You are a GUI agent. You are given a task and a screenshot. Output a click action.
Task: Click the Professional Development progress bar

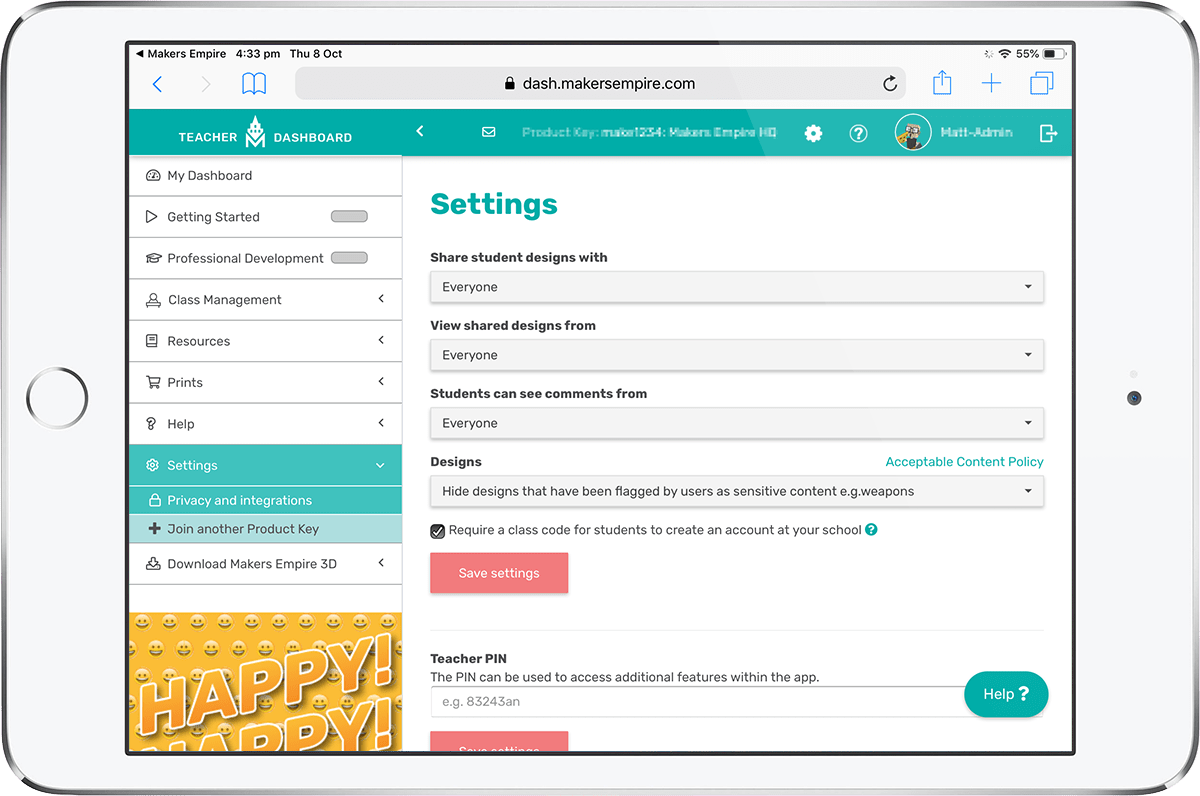(349, 258)
